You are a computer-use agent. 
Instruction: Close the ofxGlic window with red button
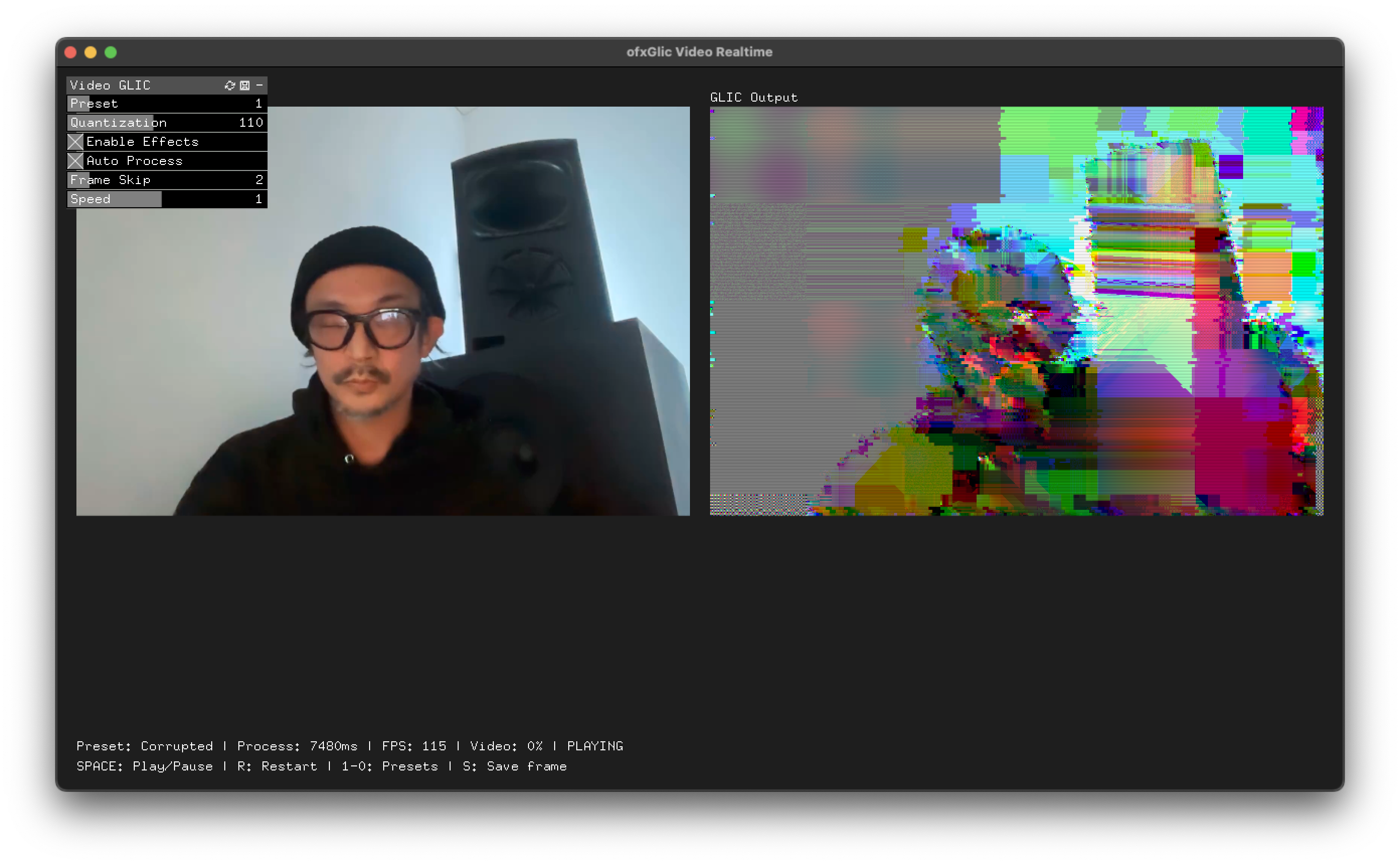(70, 52)
